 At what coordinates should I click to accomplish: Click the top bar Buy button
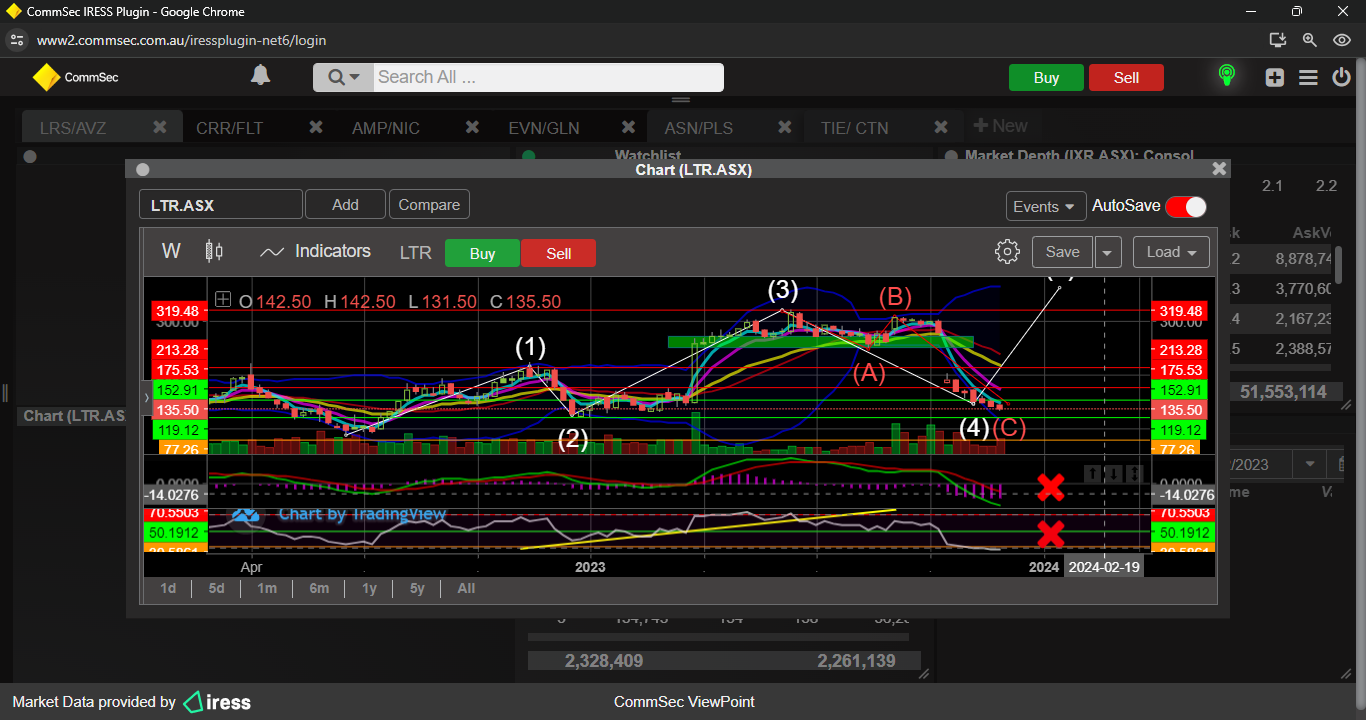click(1046, 78)
